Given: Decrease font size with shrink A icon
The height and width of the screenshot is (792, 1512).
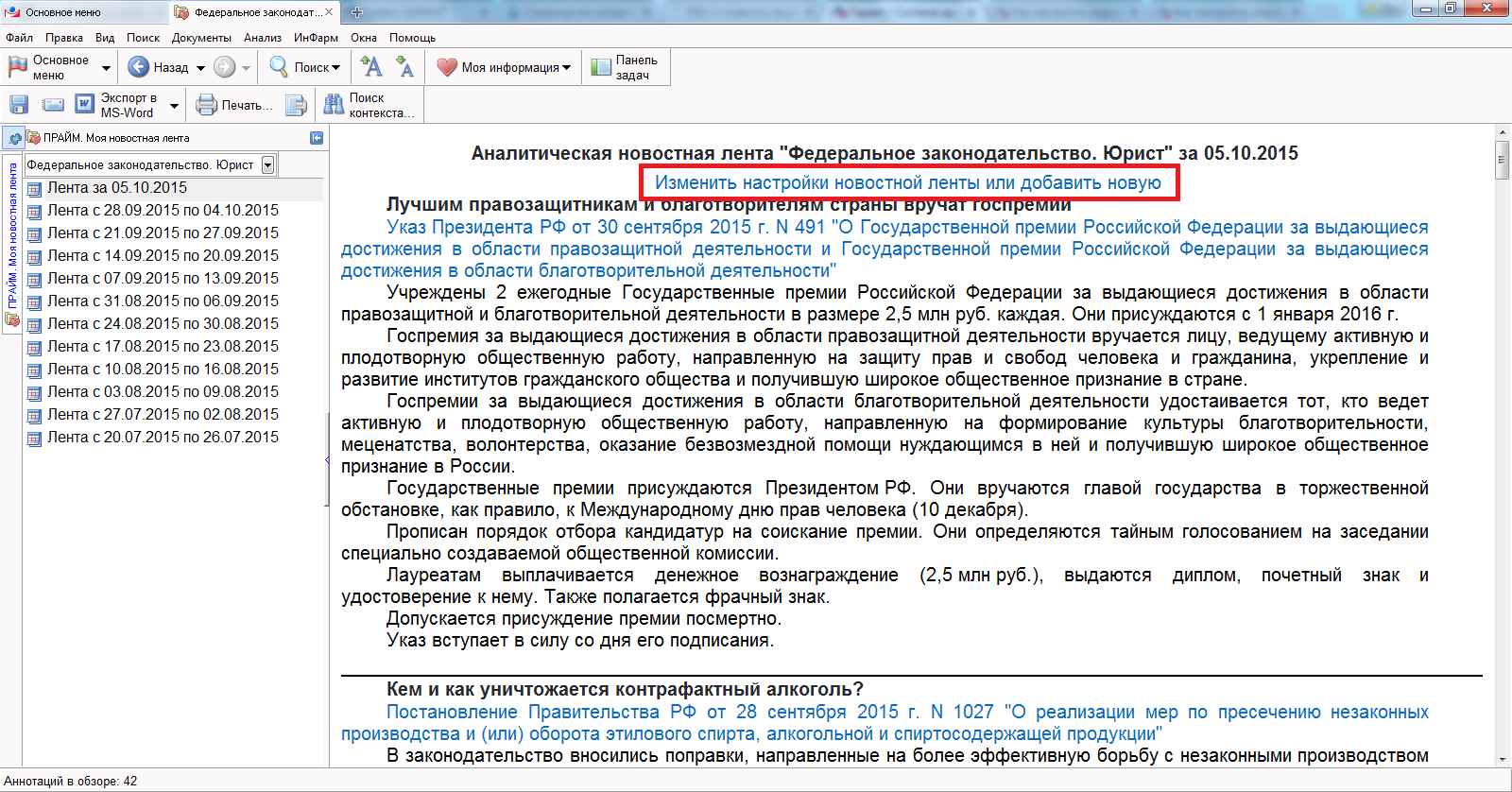Looking at the screenshot, I should click(405, 67).
